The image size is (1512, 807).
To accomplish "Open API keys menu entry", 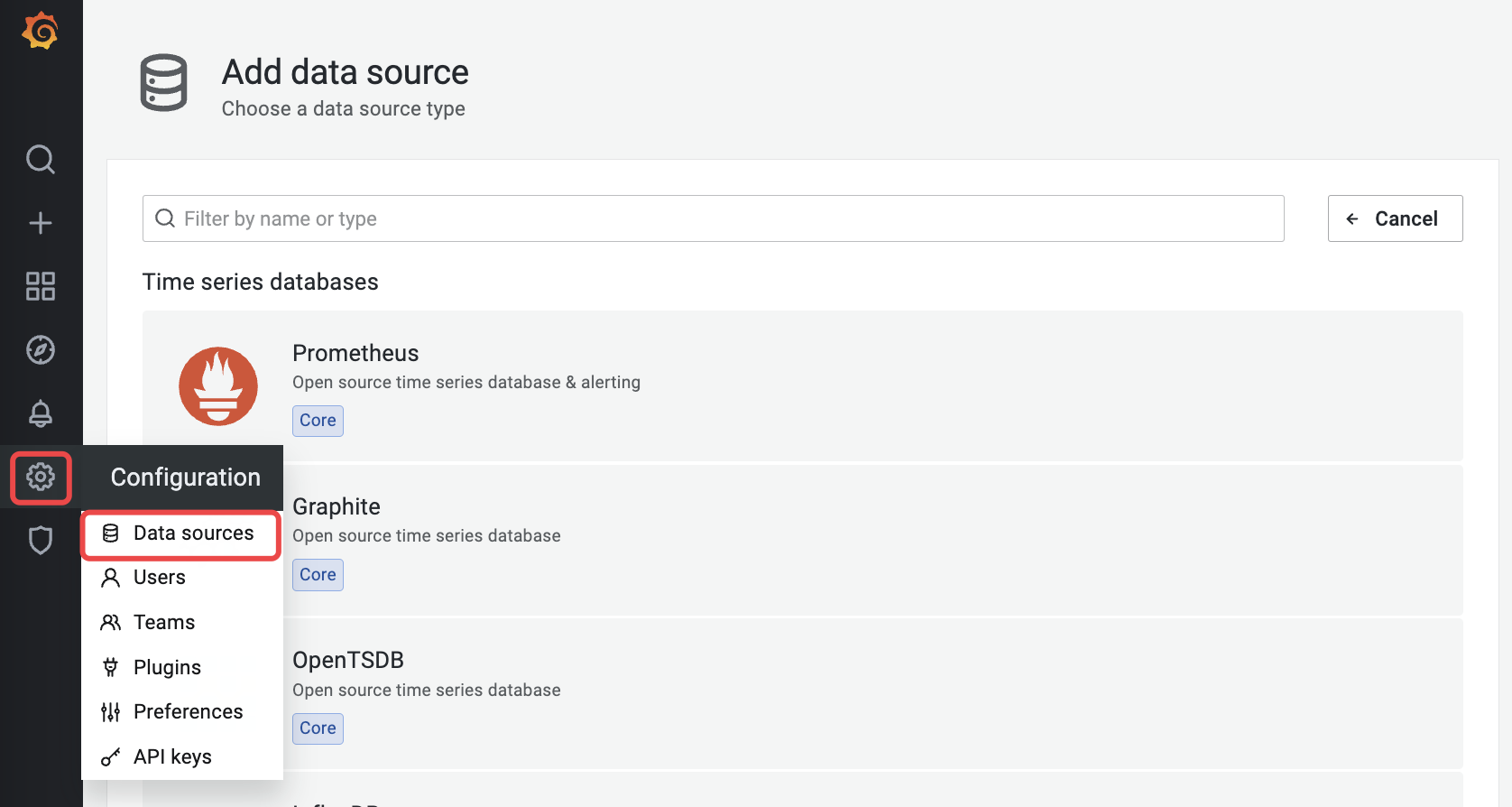I will (x=172, y=757).
